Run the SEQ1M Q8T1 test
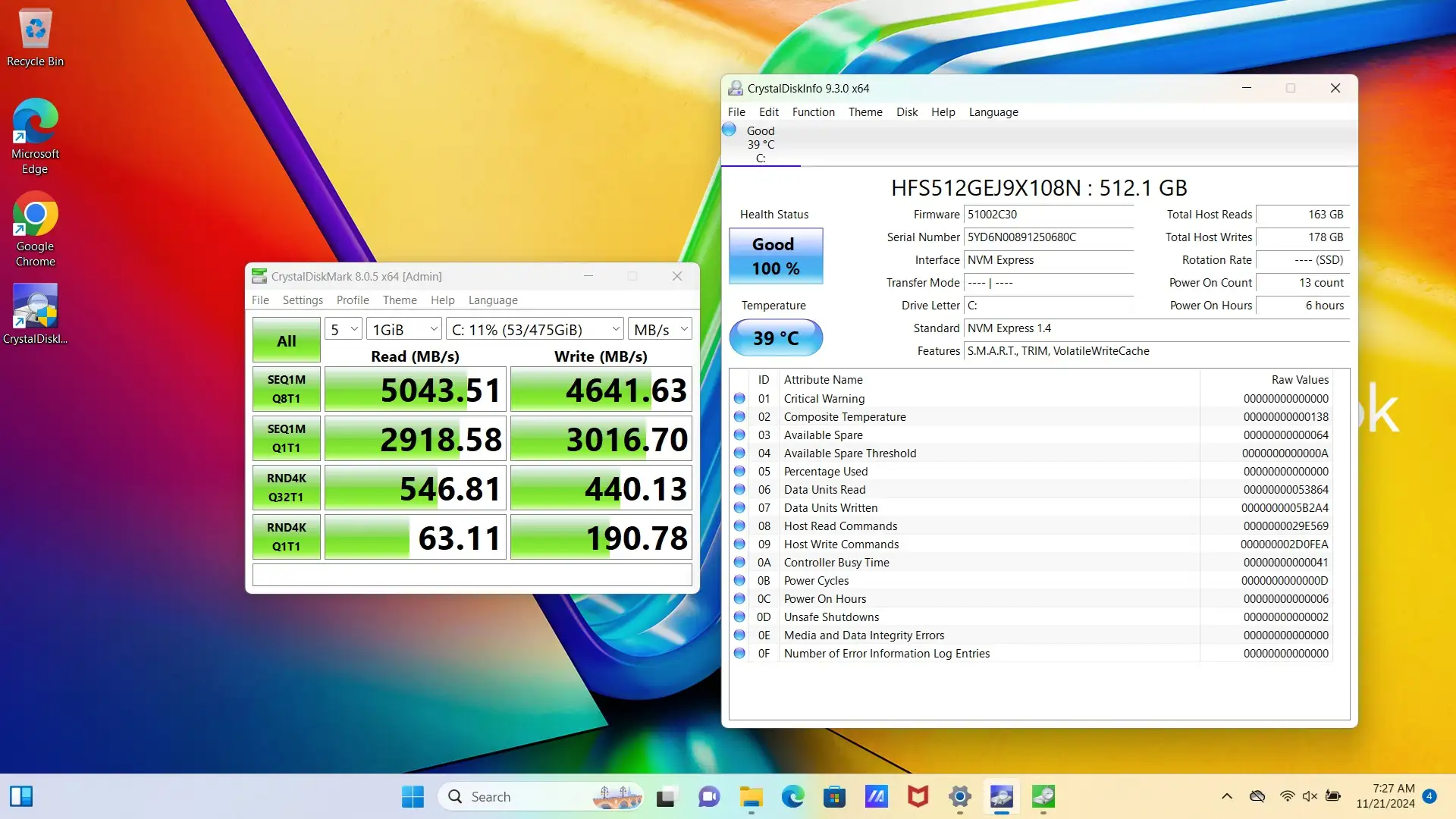 point(287,389)
